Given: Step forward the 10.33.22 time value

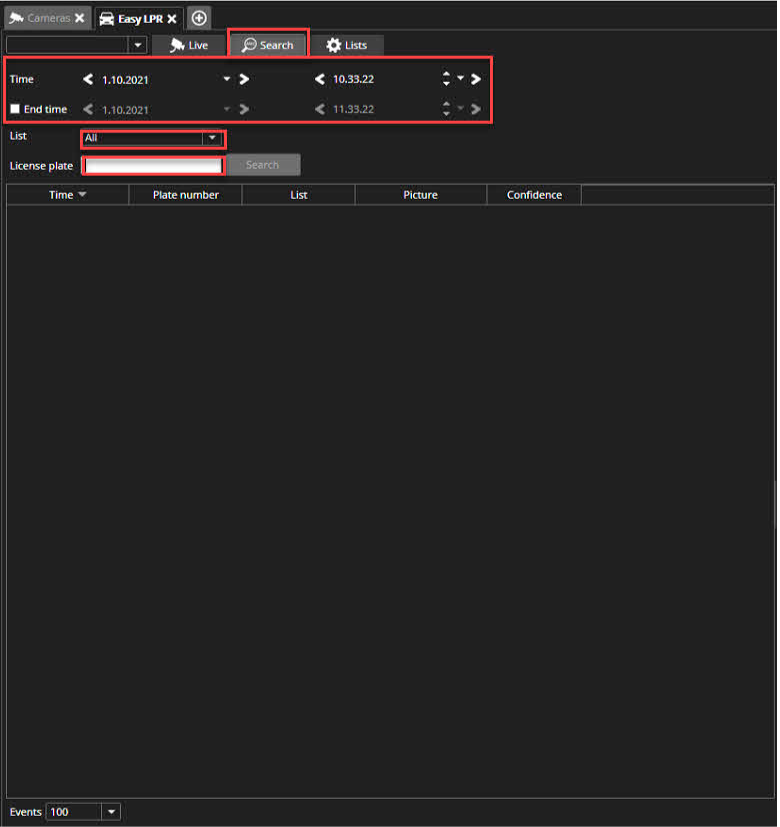Looking at the screenshot, I should [x=476, y=79].
